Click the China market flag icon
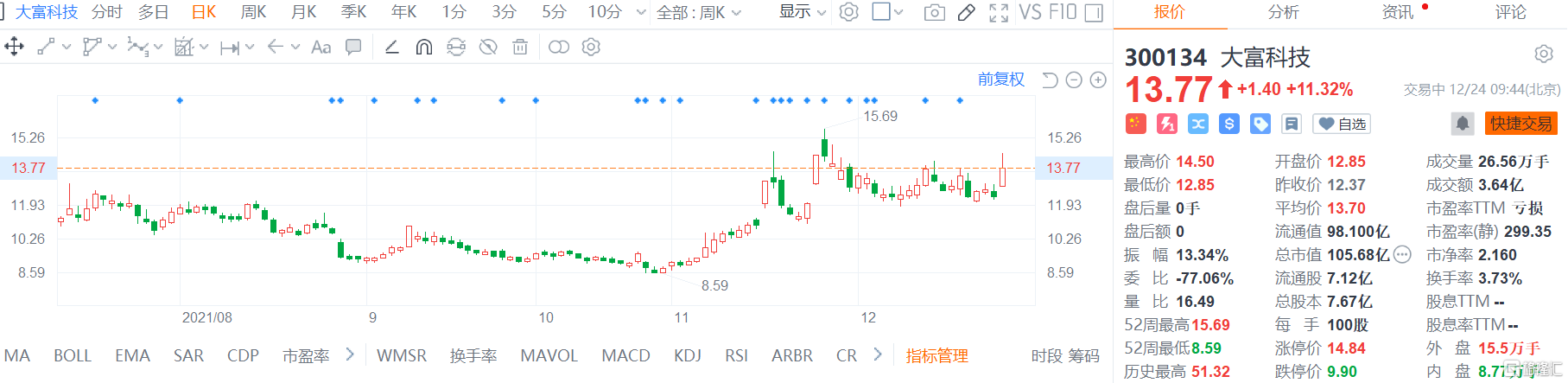1568x383 pixels. [x=1136, y=124]
